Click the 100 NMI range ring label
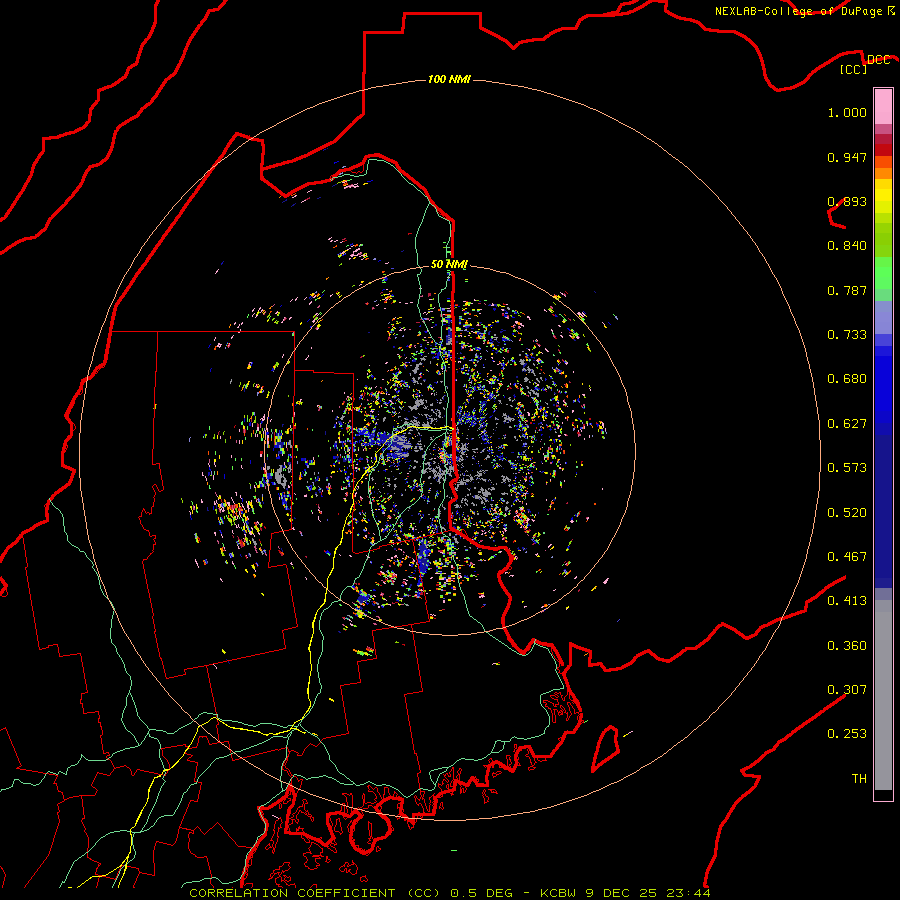The image size is (900, 900). point(449,79)
